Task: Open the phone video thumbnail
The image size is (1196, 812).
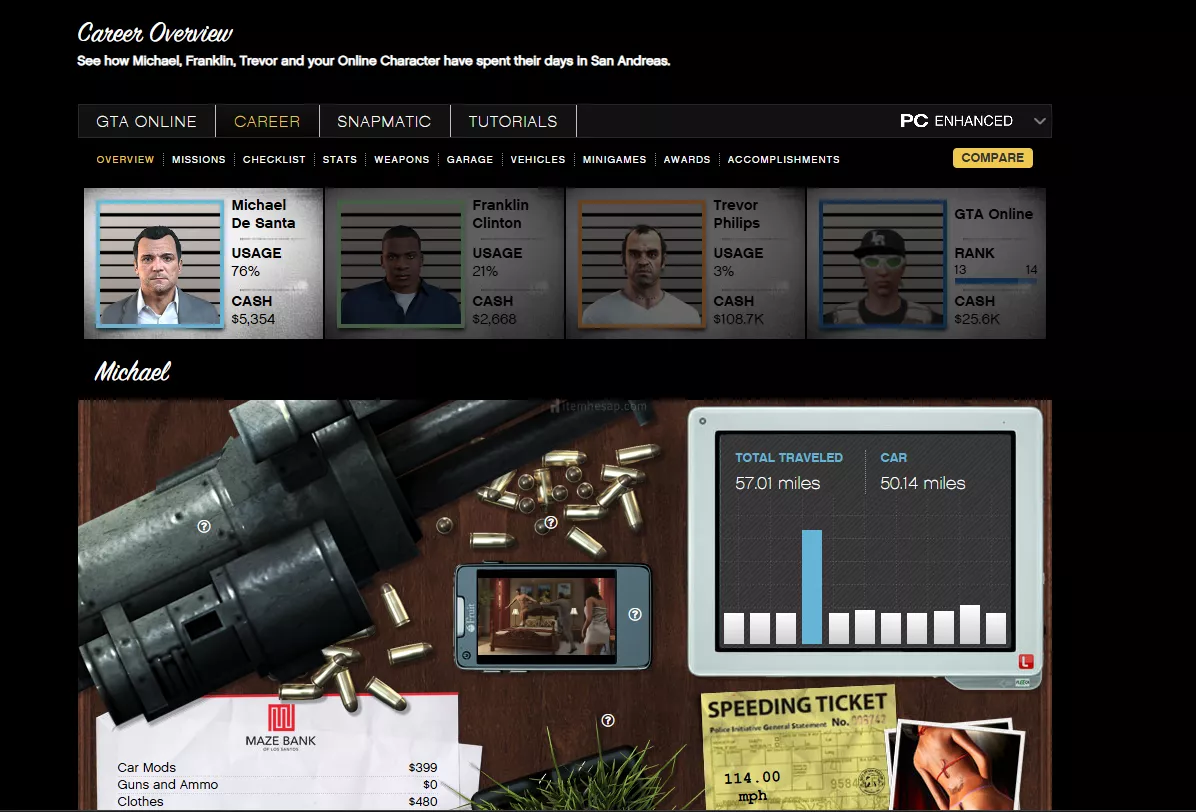Action: click(x=546, y=615)
